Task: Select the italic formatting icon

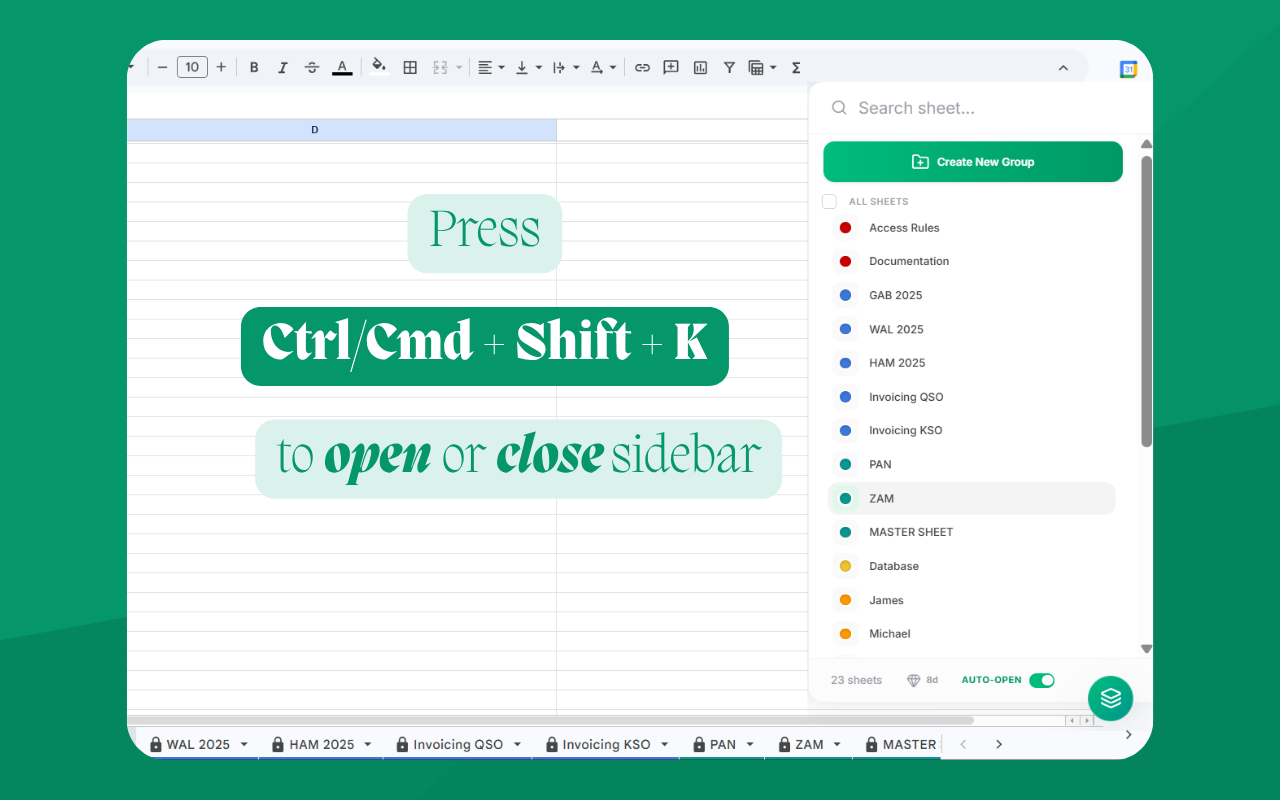Action: [283, 67]
